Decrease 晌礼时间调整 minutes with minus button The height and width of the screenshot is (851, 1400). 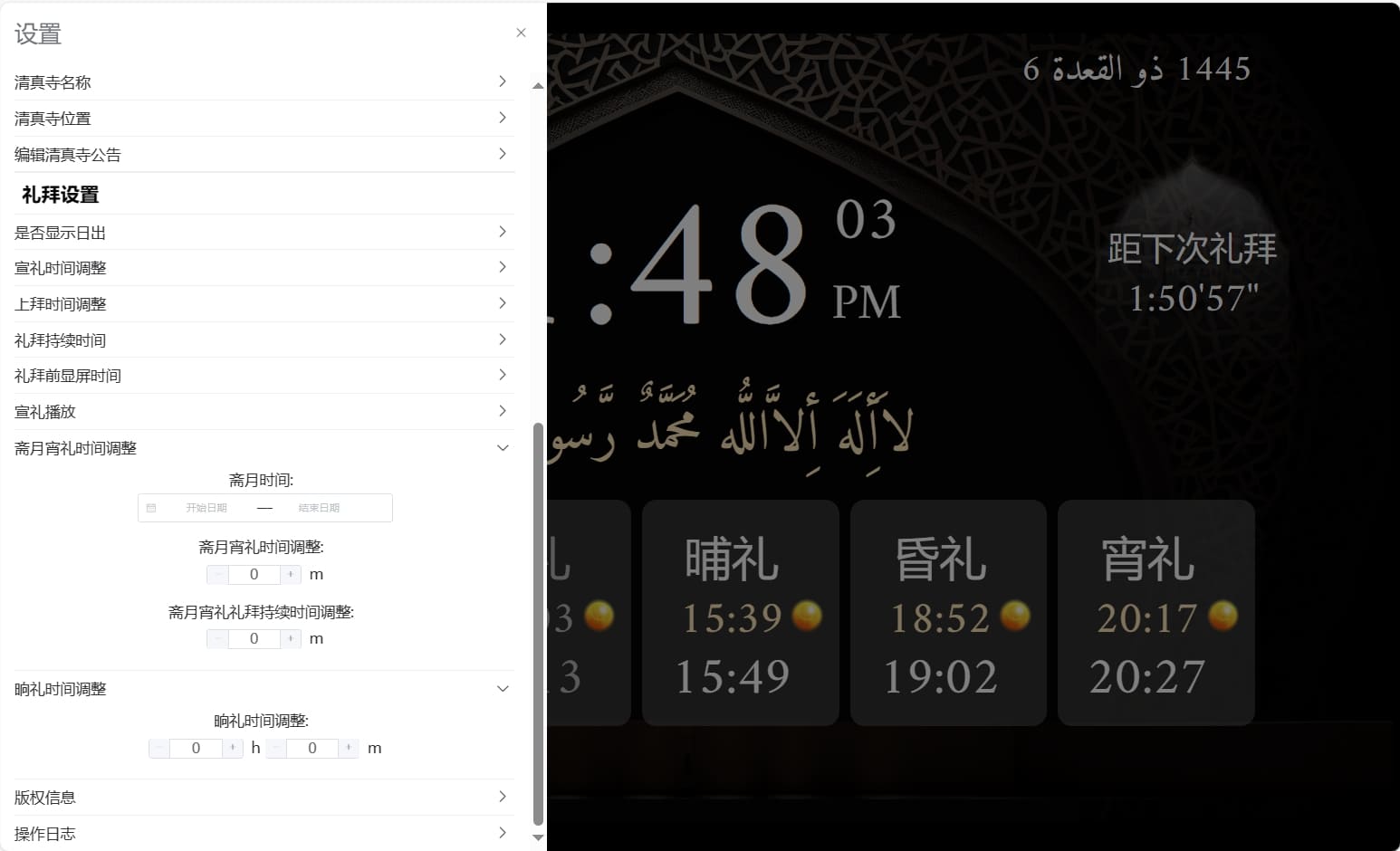(276, 748)
